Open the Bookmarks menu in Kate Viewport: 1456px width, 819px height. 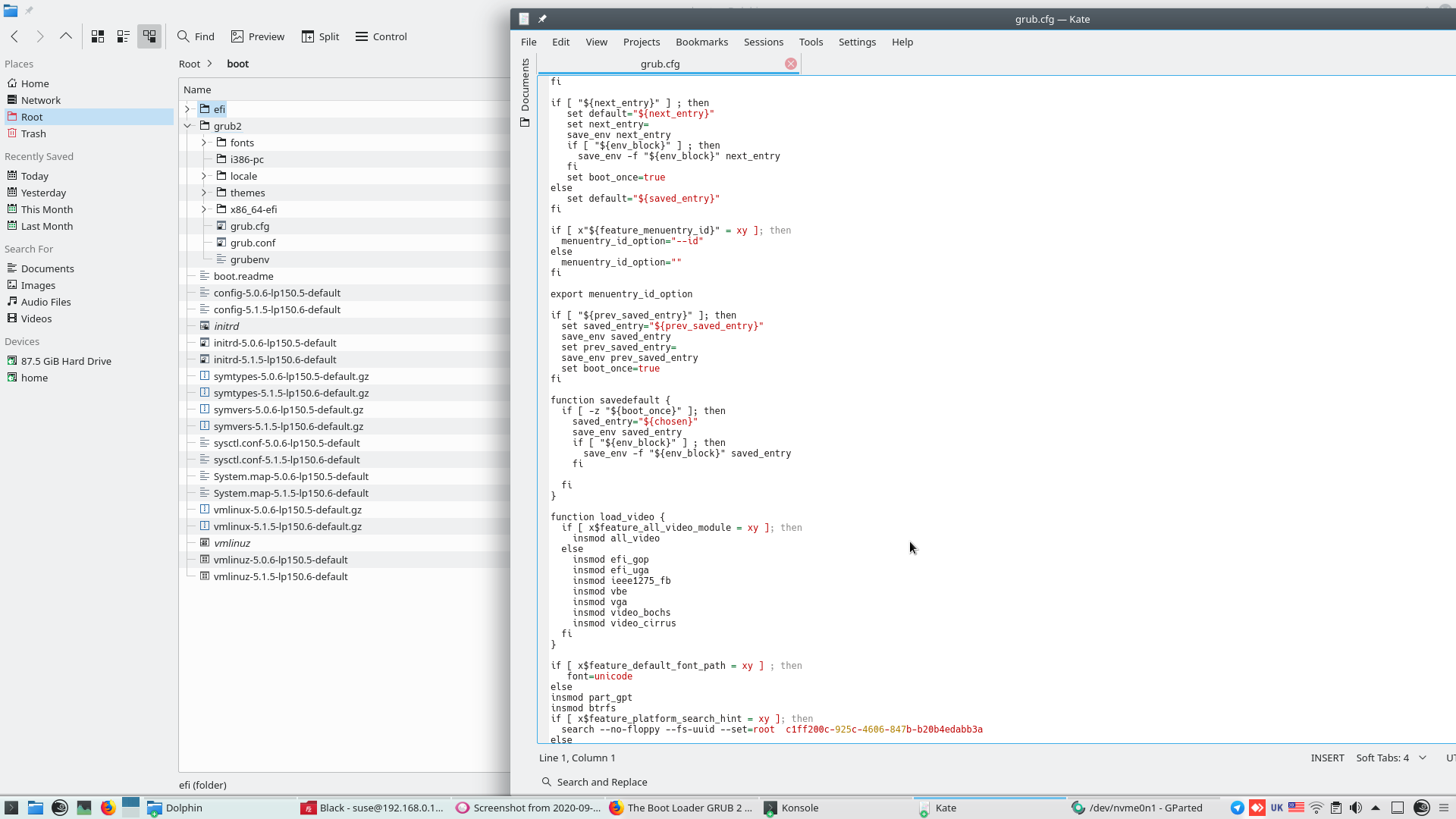tap(701, 42)
